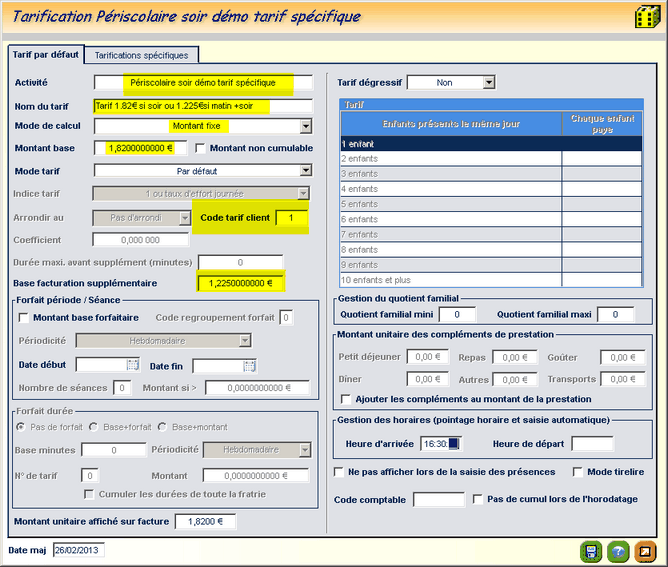Switch to the Tarifications spécifiques tab
Screen dimensions: 668x567
141,55
